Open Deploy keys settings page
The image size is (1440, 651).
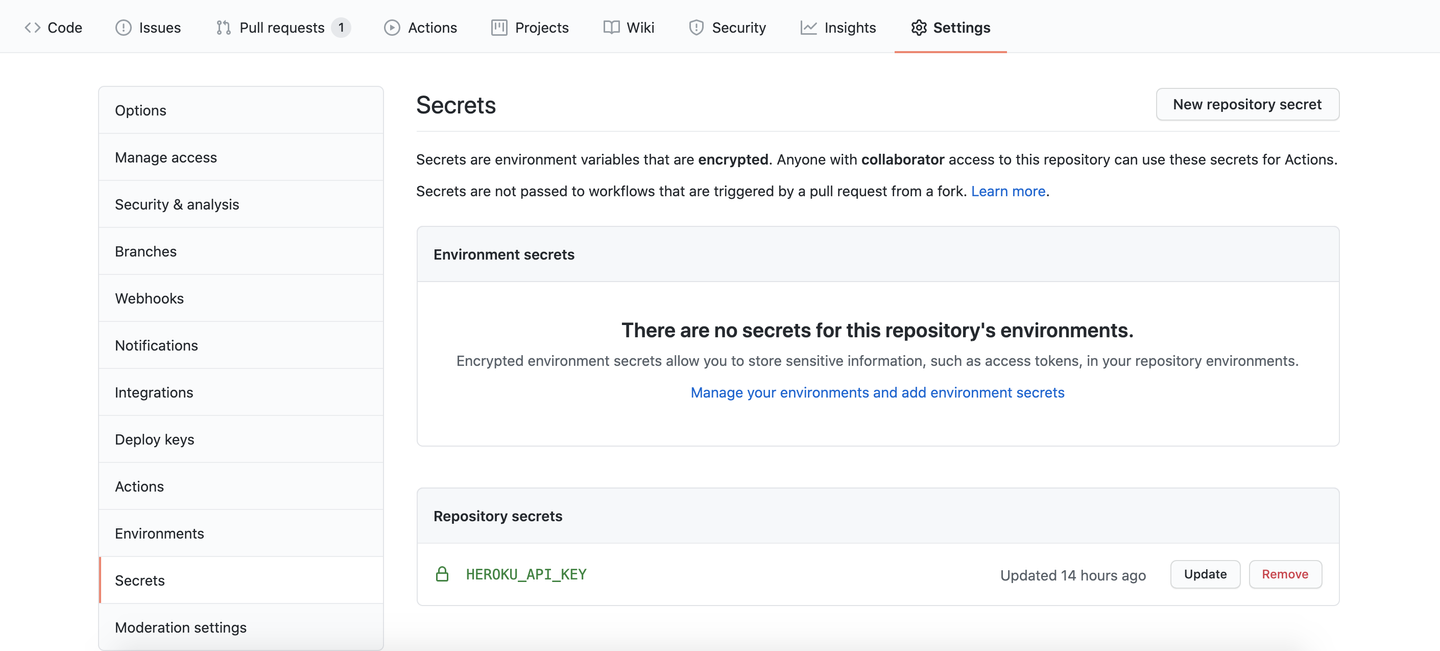155,439
